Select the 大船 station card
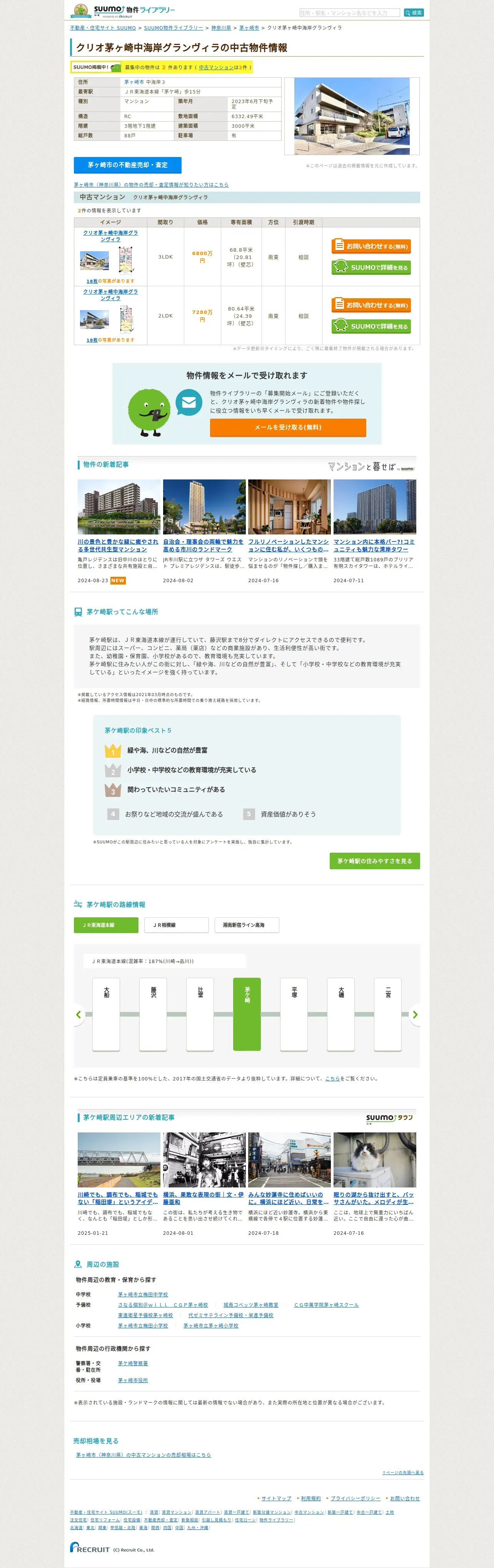 [x=106, y=1014]
